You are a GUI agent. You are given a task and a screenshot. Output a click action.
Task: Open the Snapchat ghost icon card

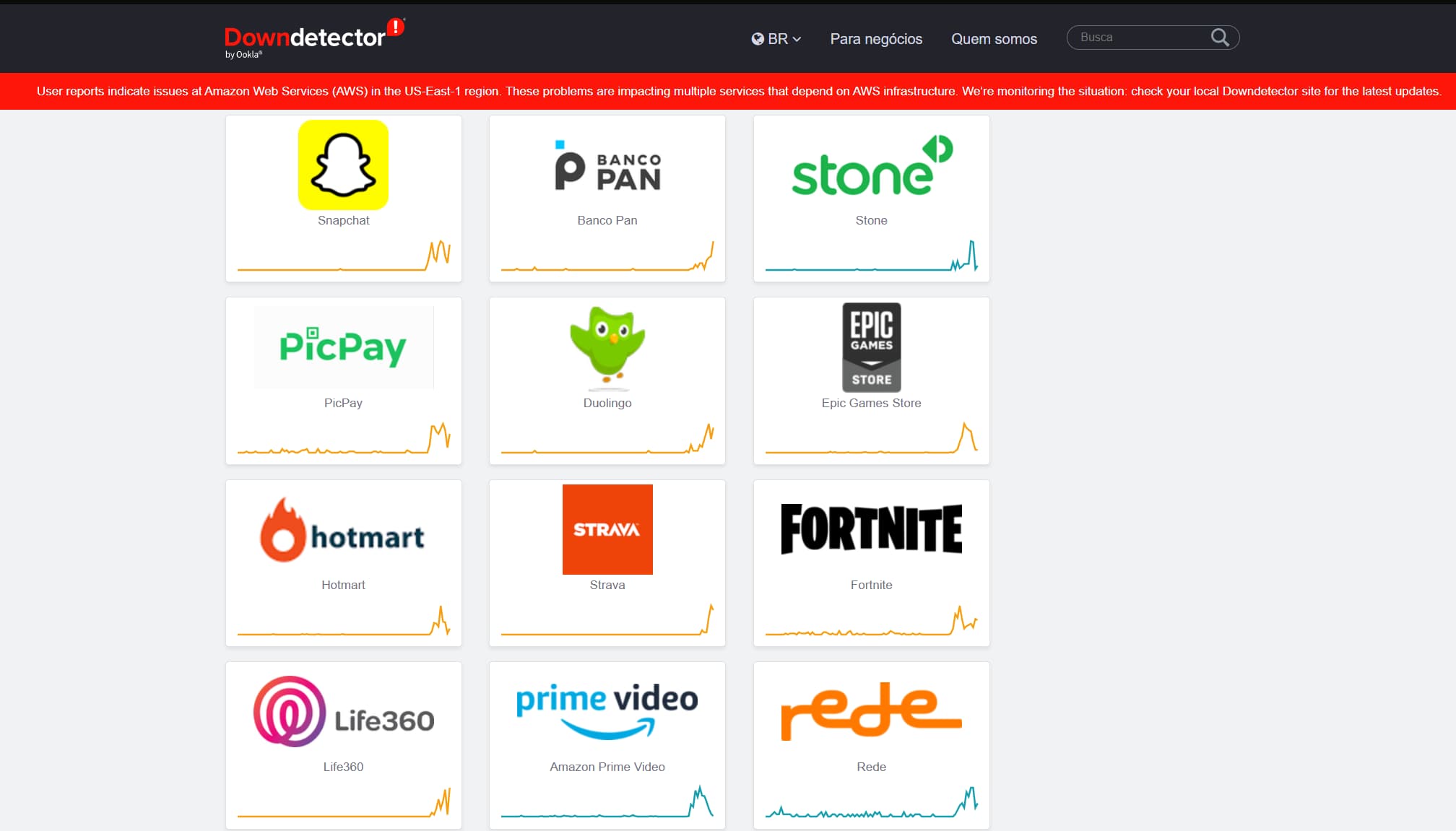click(343, 165)
